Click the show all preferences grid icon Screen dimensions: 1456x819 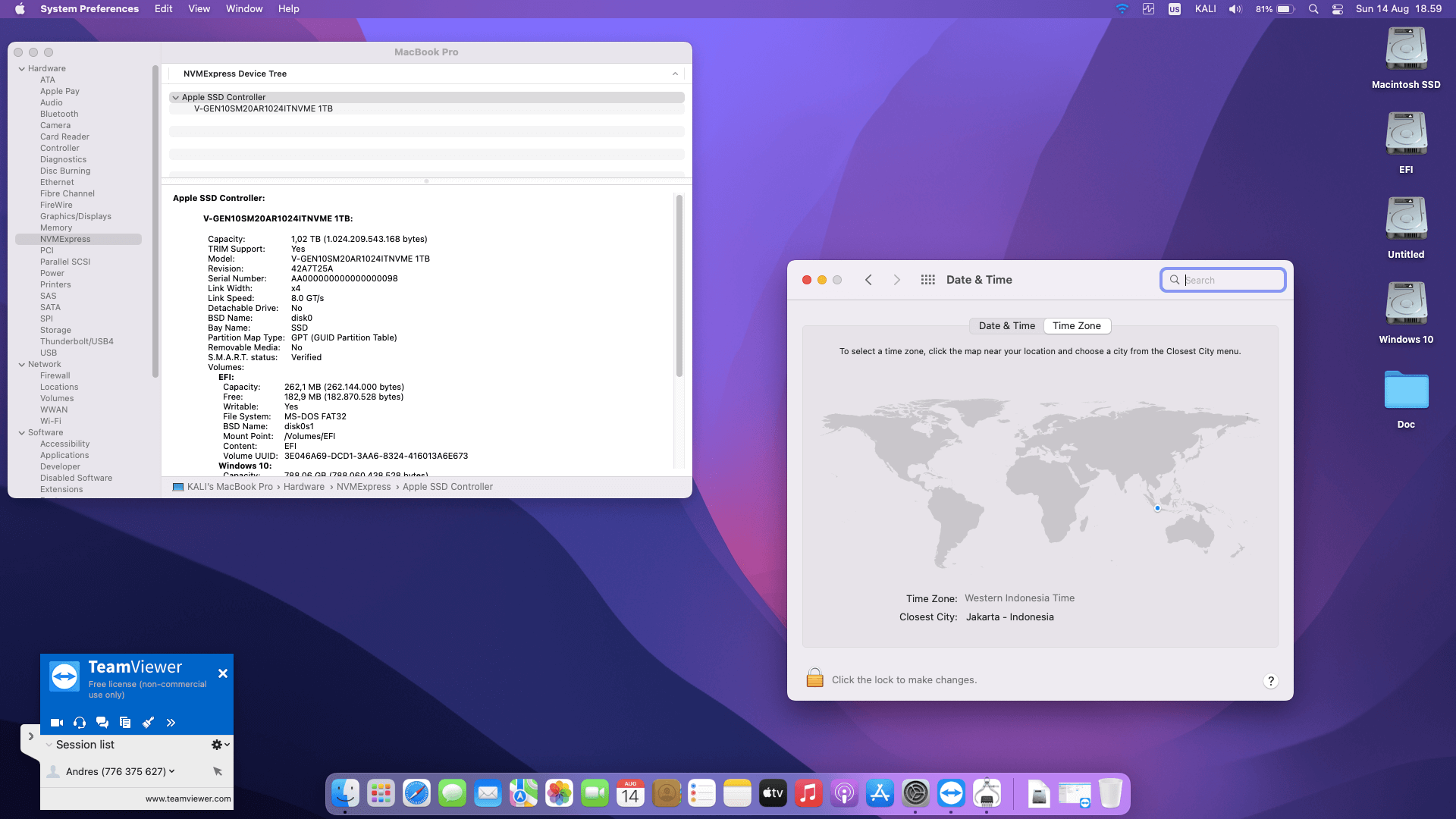(x=927, y=280)
